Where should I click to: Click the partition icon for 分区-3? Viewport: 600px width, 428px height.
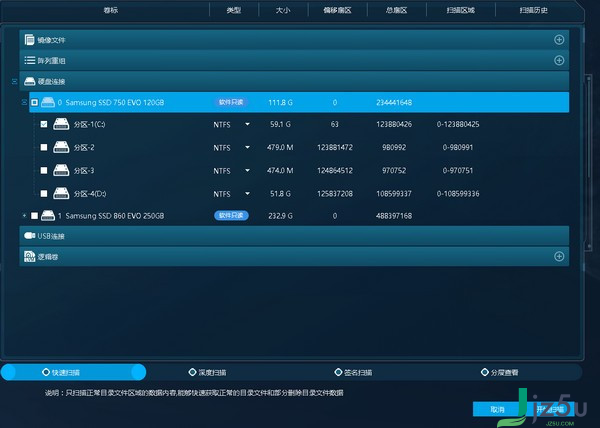point(61,170)
